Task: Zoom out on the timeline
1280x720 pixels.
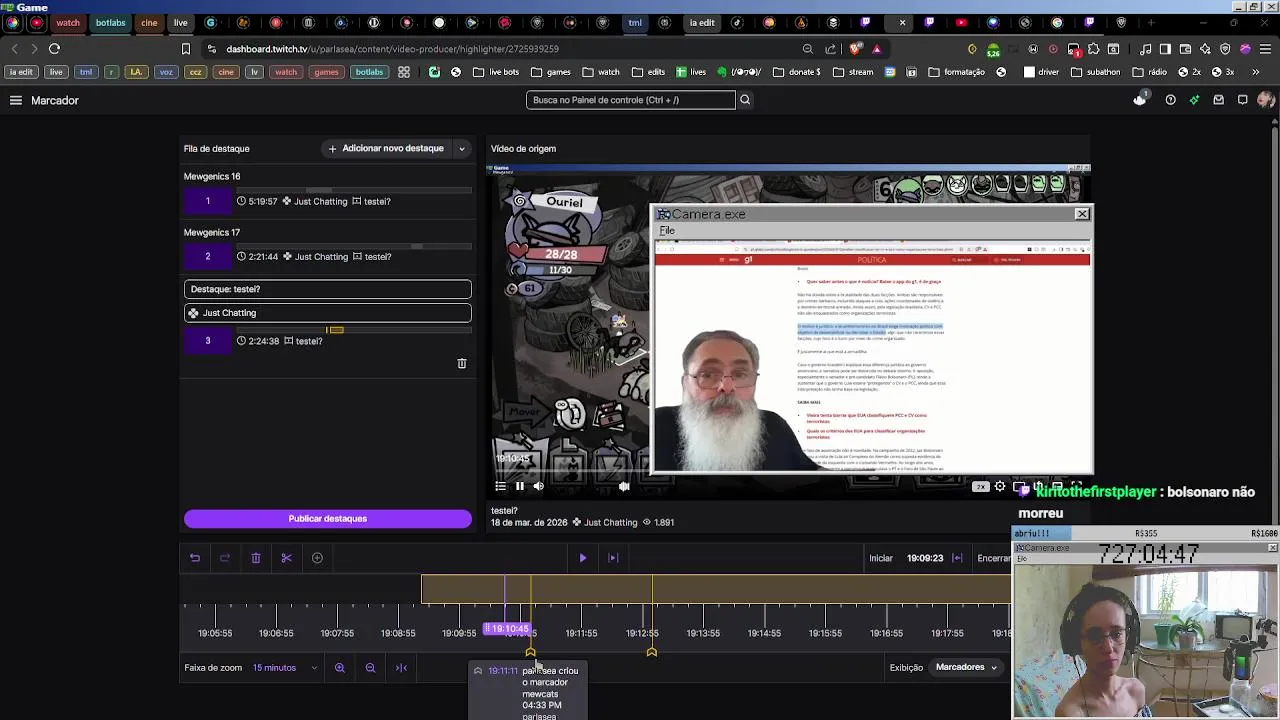Action: tap(370, 668)
